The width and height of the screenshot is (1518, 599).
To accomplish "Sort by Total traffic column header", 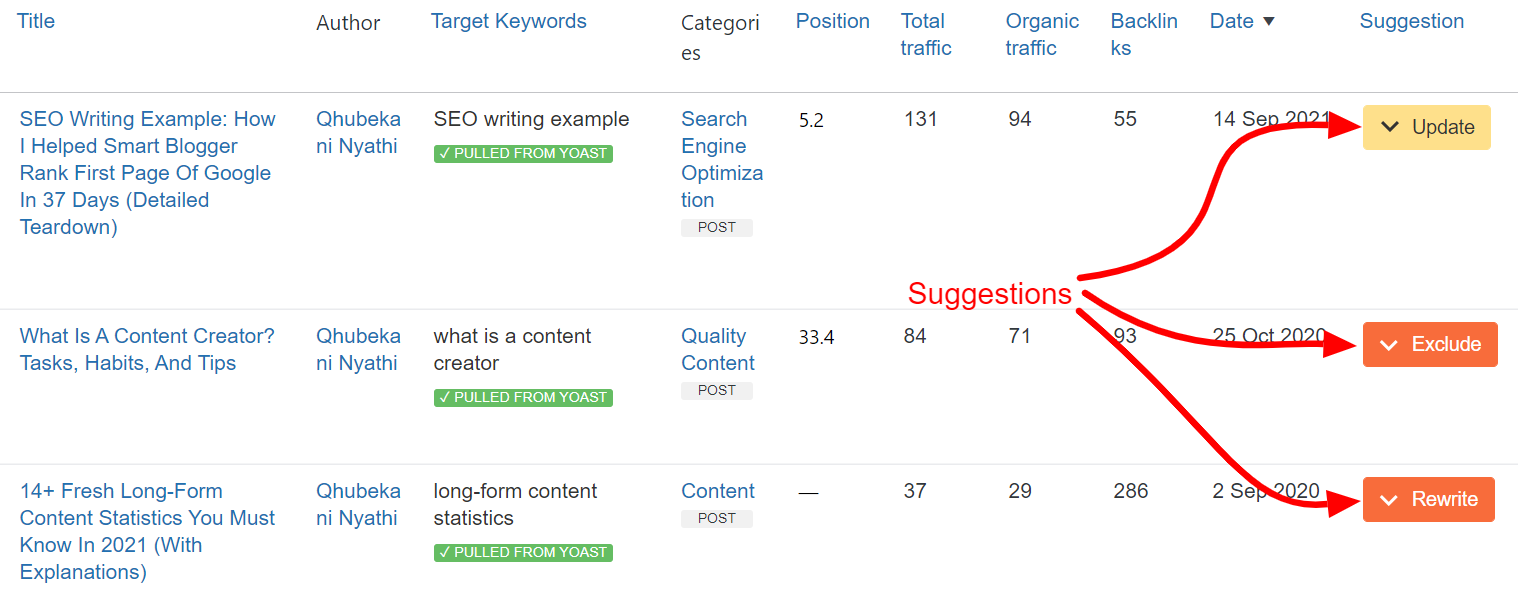I will point(926,35).
